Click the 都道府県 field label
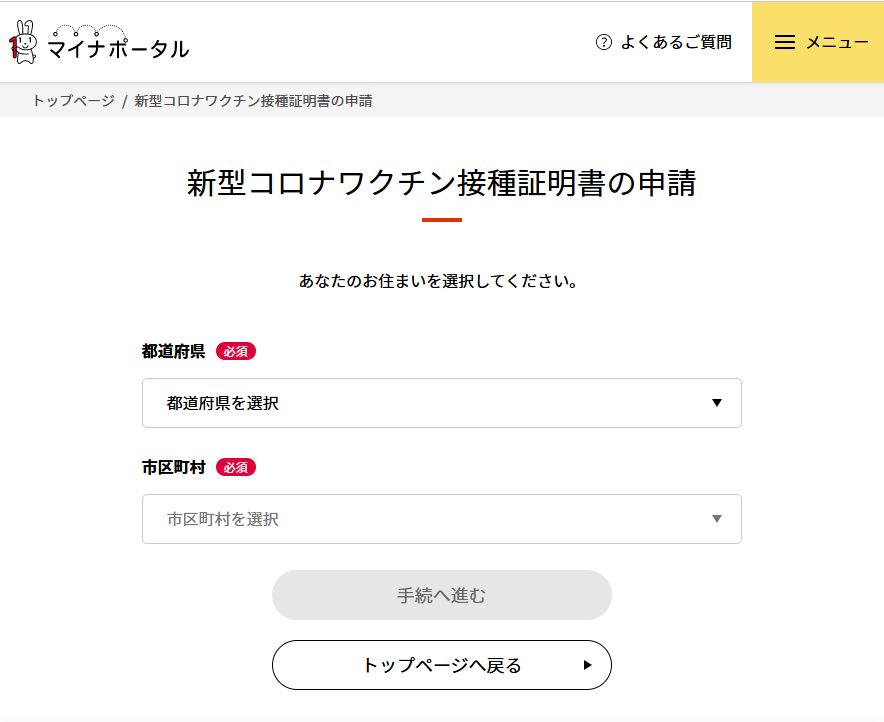The height and width of the screenshot is (722, 884). coord(174,351)
